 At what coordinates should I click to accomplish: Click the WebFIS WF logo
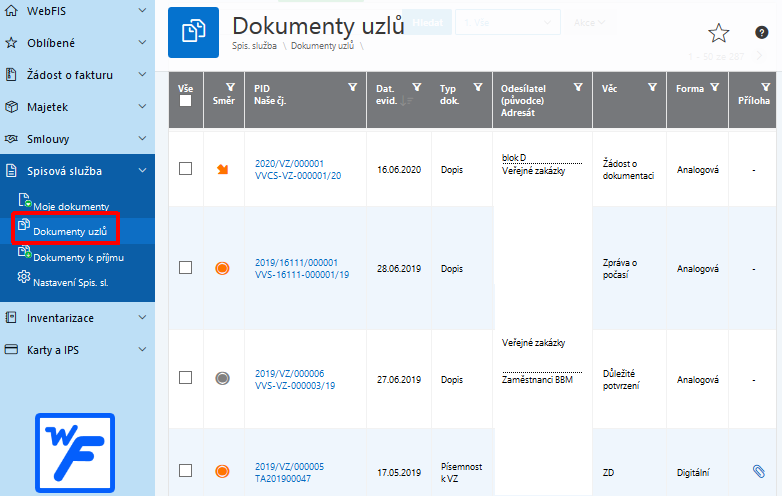(75, 454)
